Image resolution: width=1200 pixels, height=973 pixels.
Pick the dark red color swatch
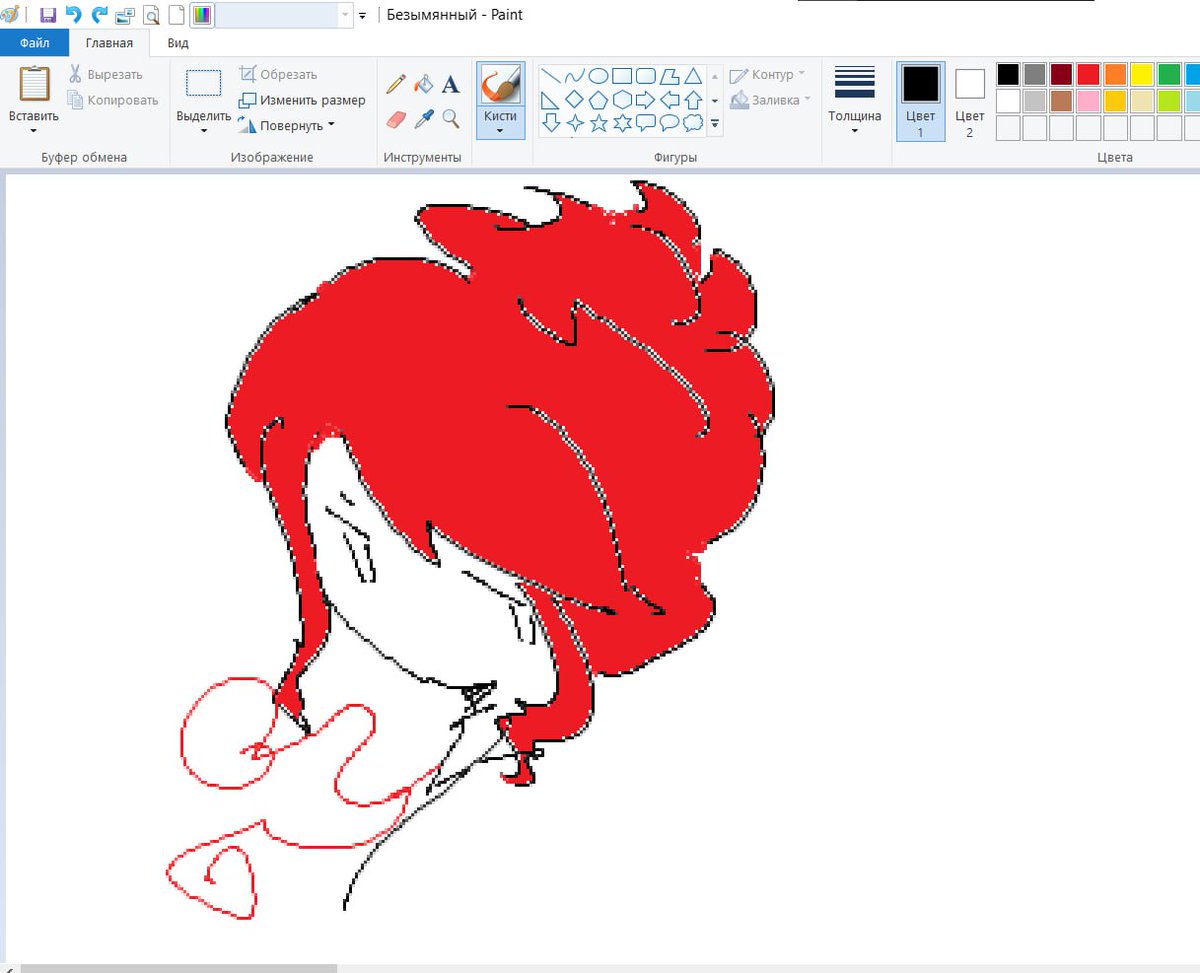1062,75
